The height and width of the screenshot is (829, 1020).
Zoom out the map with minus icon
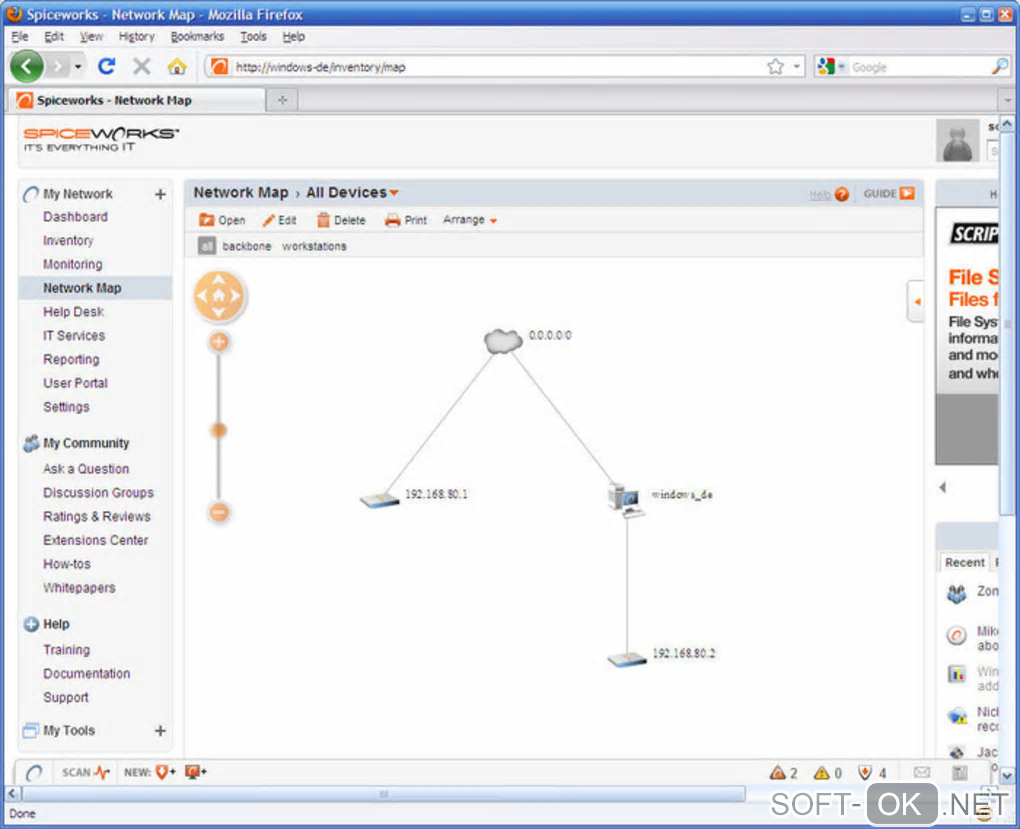point(219,512)
